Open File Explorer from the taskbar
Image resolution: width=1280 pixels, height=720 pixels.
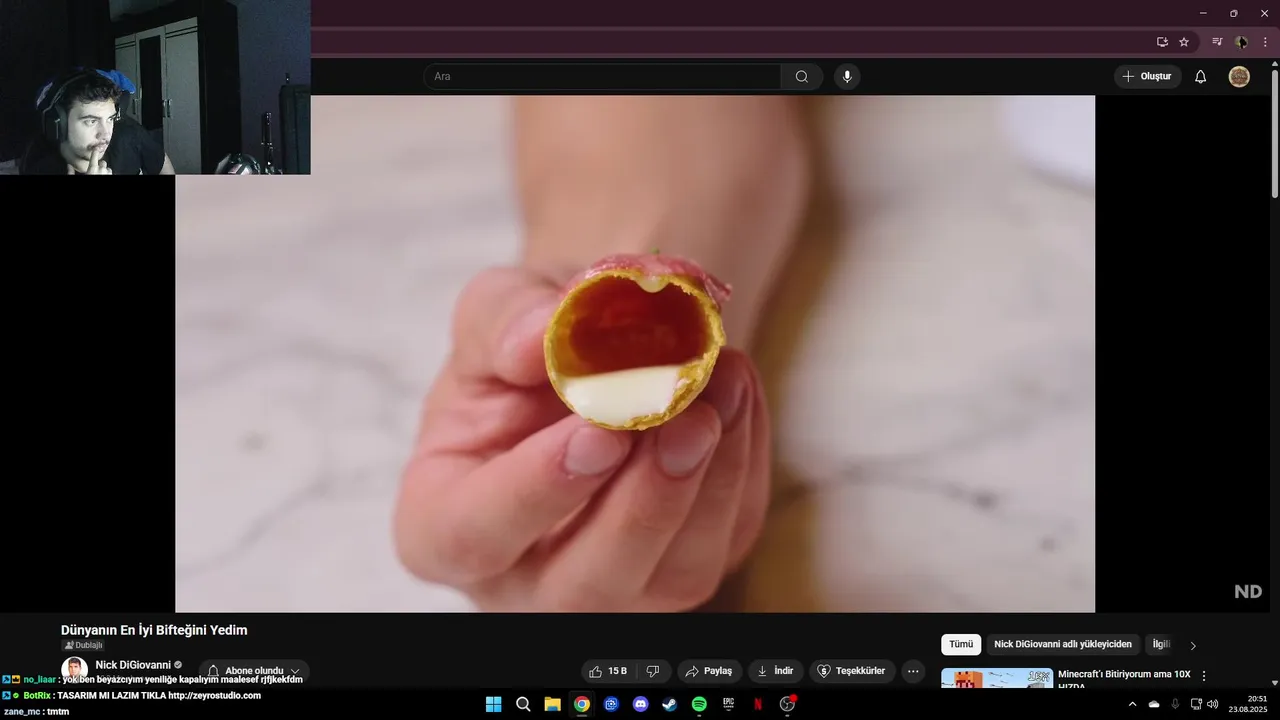tap(552, 704)
